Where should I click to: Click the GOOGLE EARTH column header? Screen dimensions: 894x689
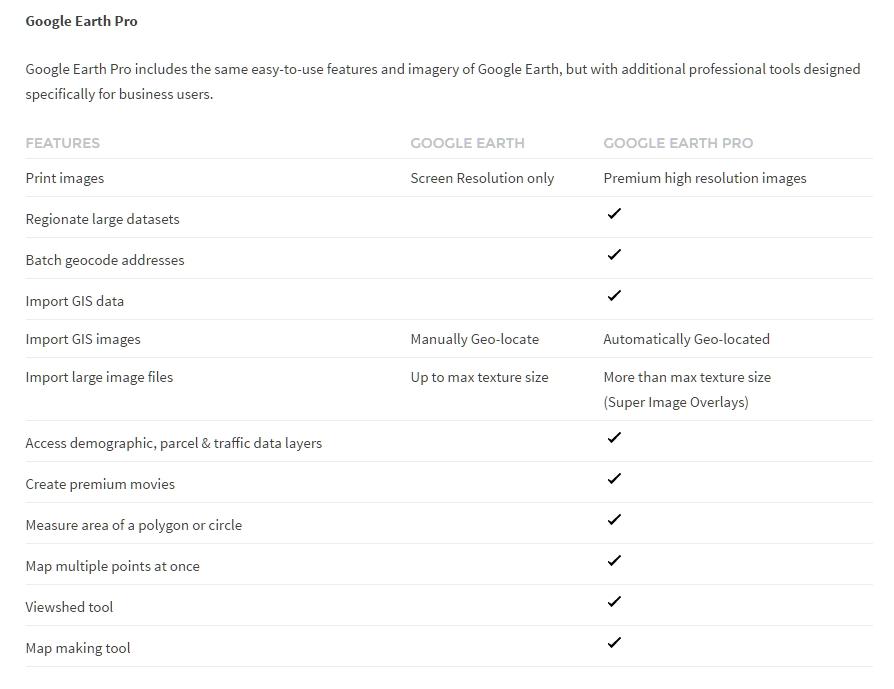click(x=467, y=143)
